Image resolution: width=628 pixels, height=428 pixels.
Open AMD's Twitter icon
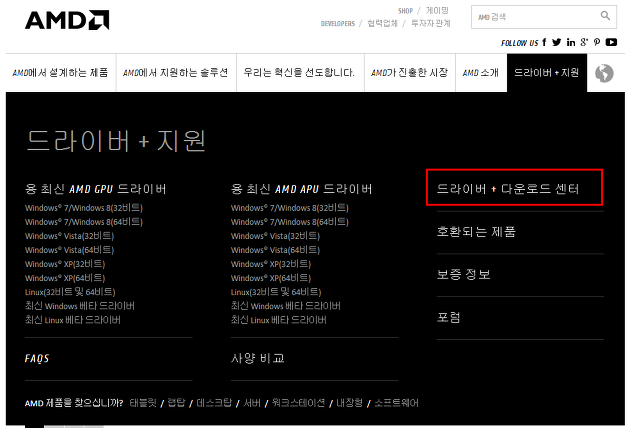click(x=556, y=42)
